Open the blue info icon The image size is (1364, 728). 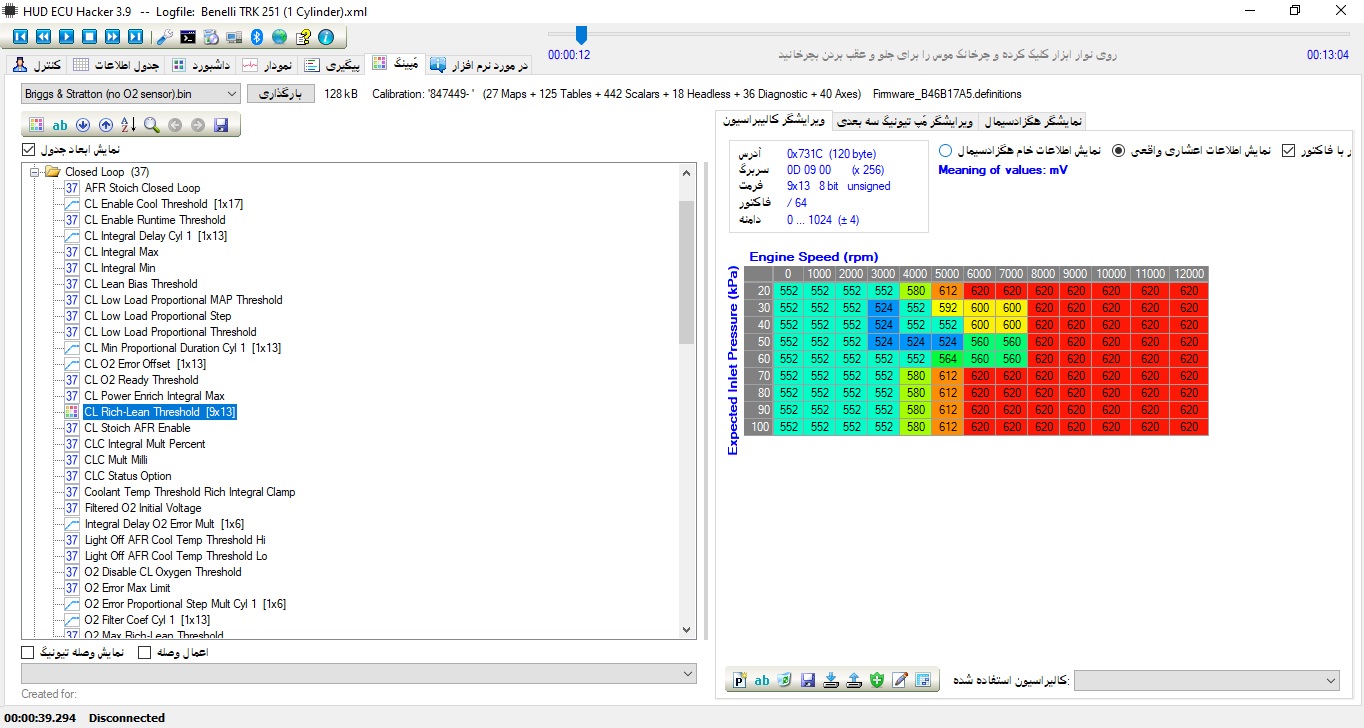[326, 37]
